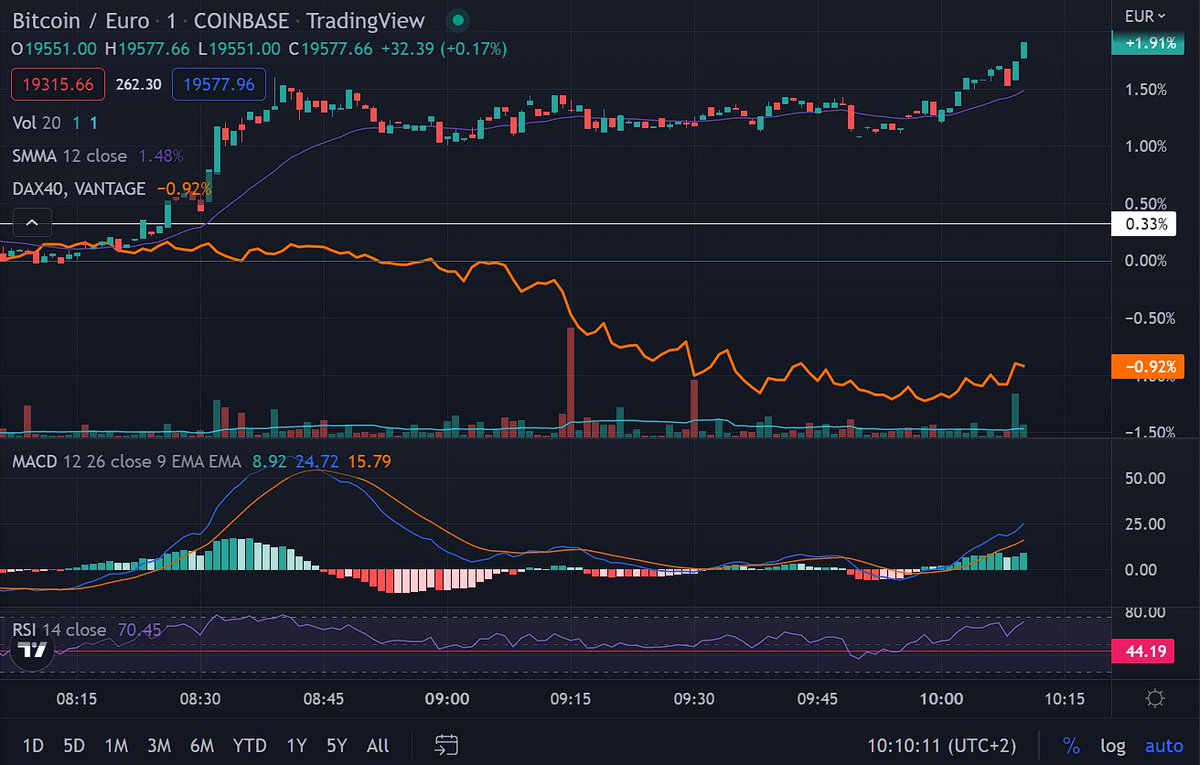Click the go to date calendar icon
The height and width of the screenshot is (765, 1200).
coord(446,745)
